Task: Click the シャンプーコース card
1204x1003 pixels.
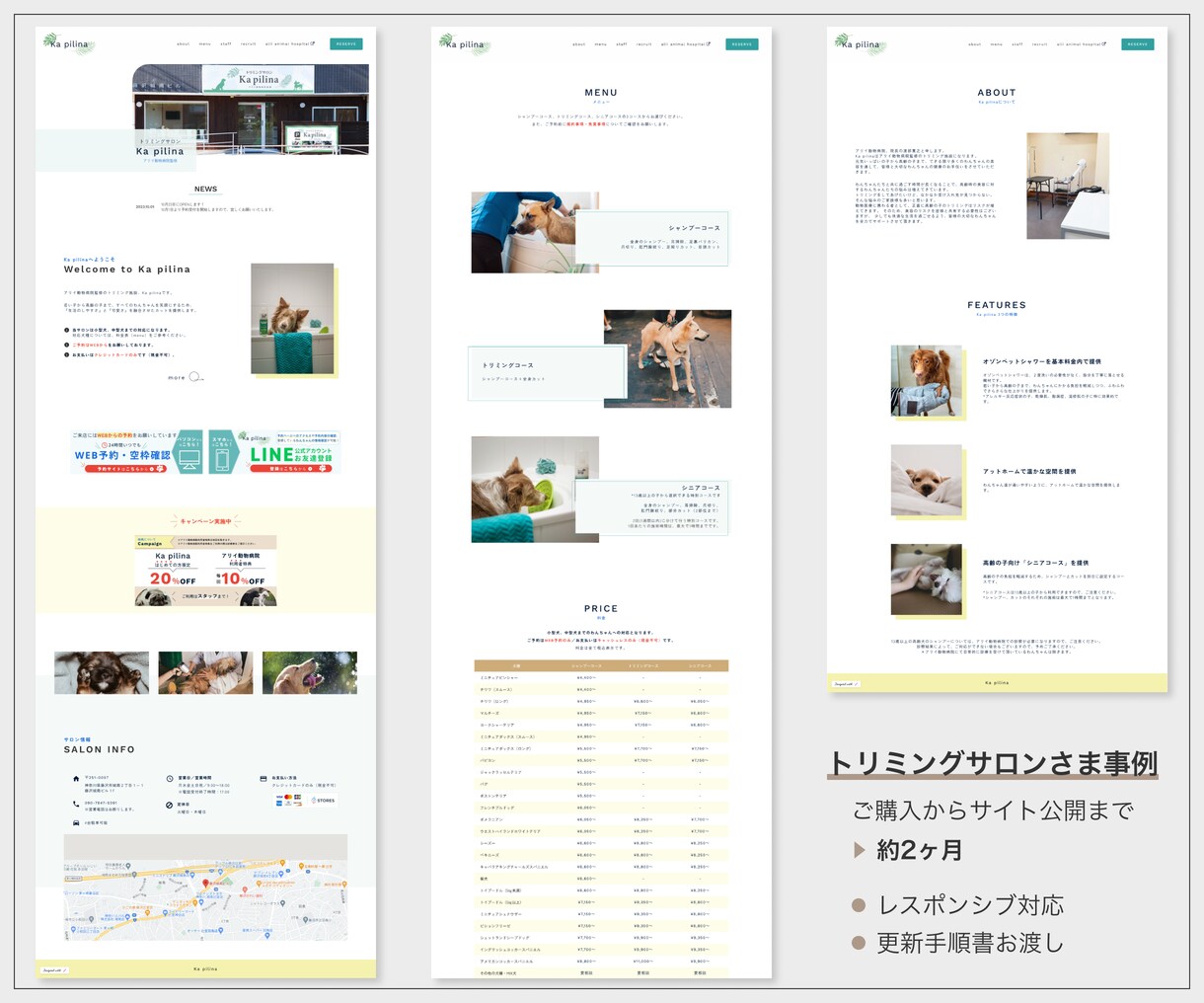Action: [651, 238]
